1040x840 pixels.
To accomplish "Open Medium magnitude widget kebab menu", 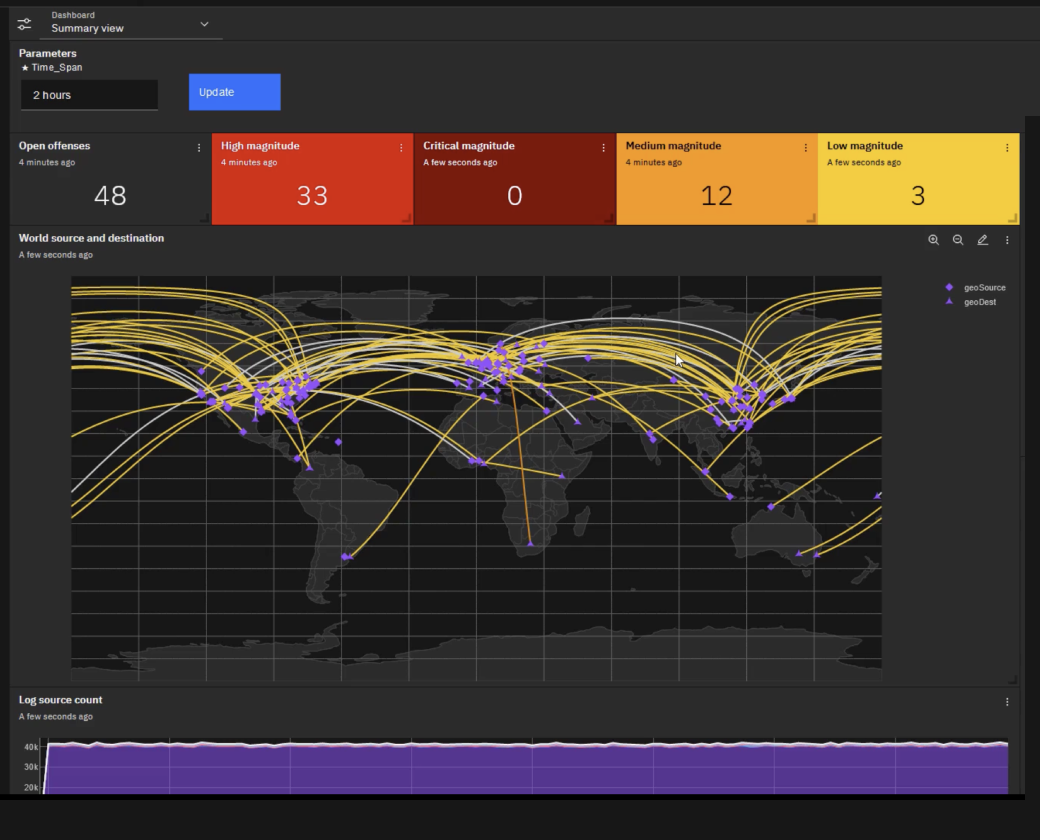I will tap(805, 148).
